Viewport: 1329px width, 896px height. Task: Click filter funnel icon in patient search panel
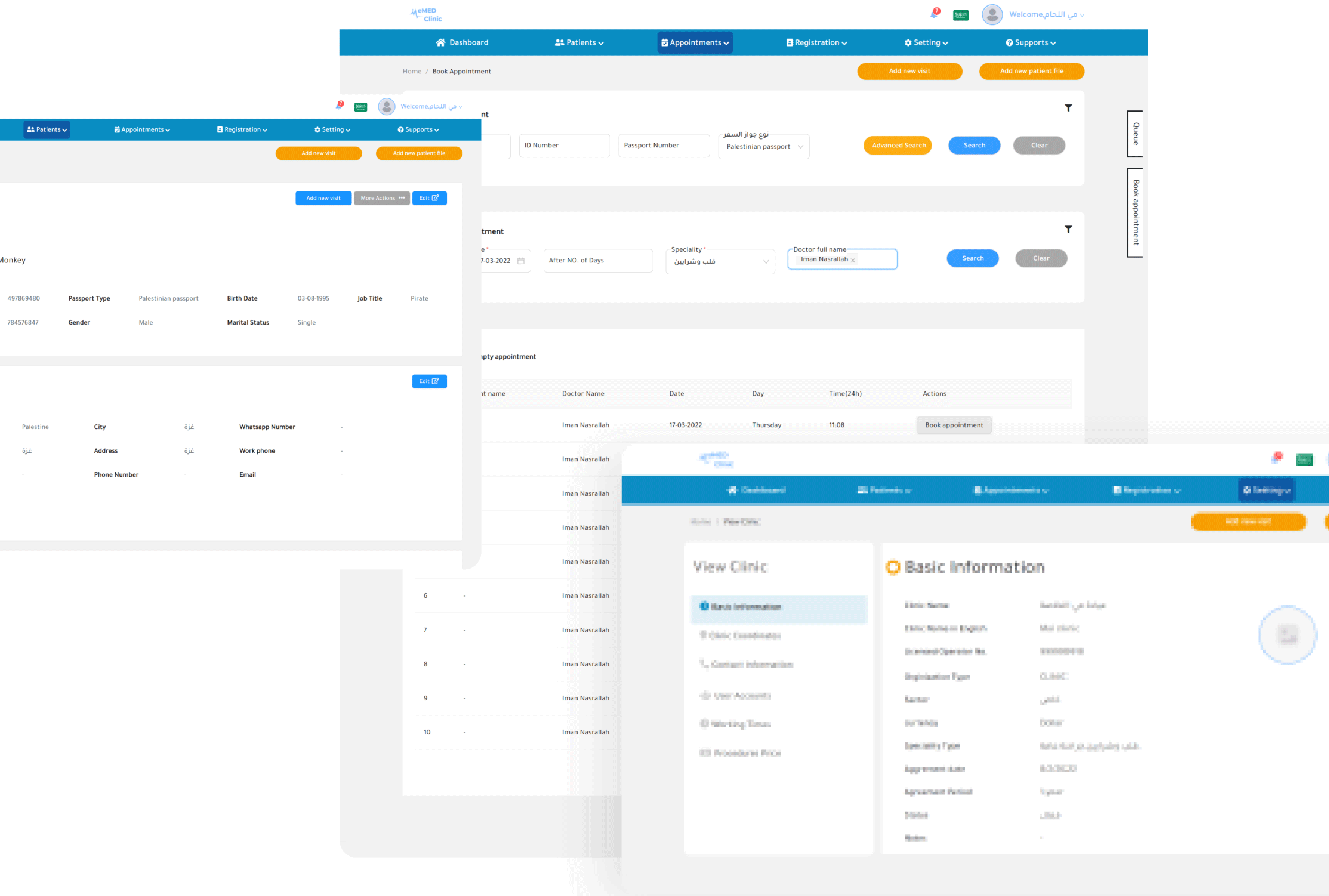pyautogui.click(x=1068, y=108)
